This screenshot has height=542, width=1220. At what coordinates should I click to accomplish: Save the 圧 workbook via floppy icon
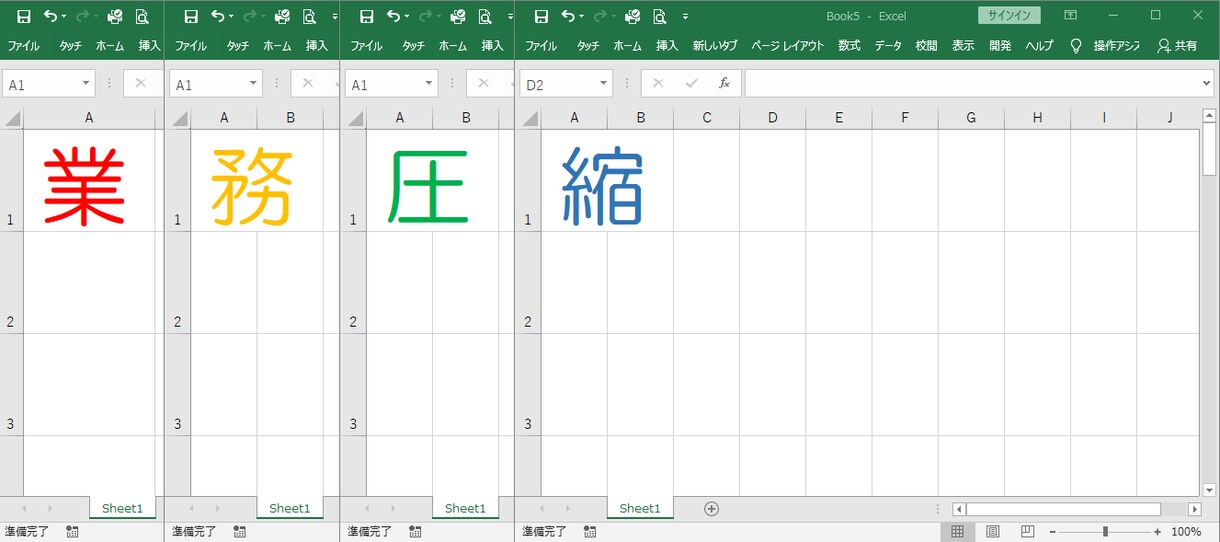point(367,16)
